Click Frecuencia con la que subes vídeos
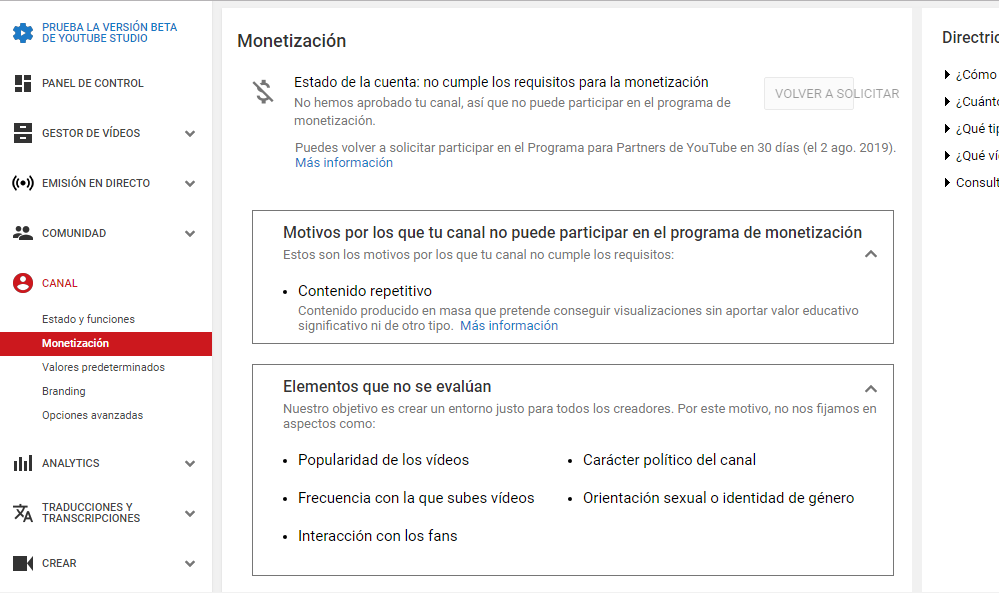 416,498
